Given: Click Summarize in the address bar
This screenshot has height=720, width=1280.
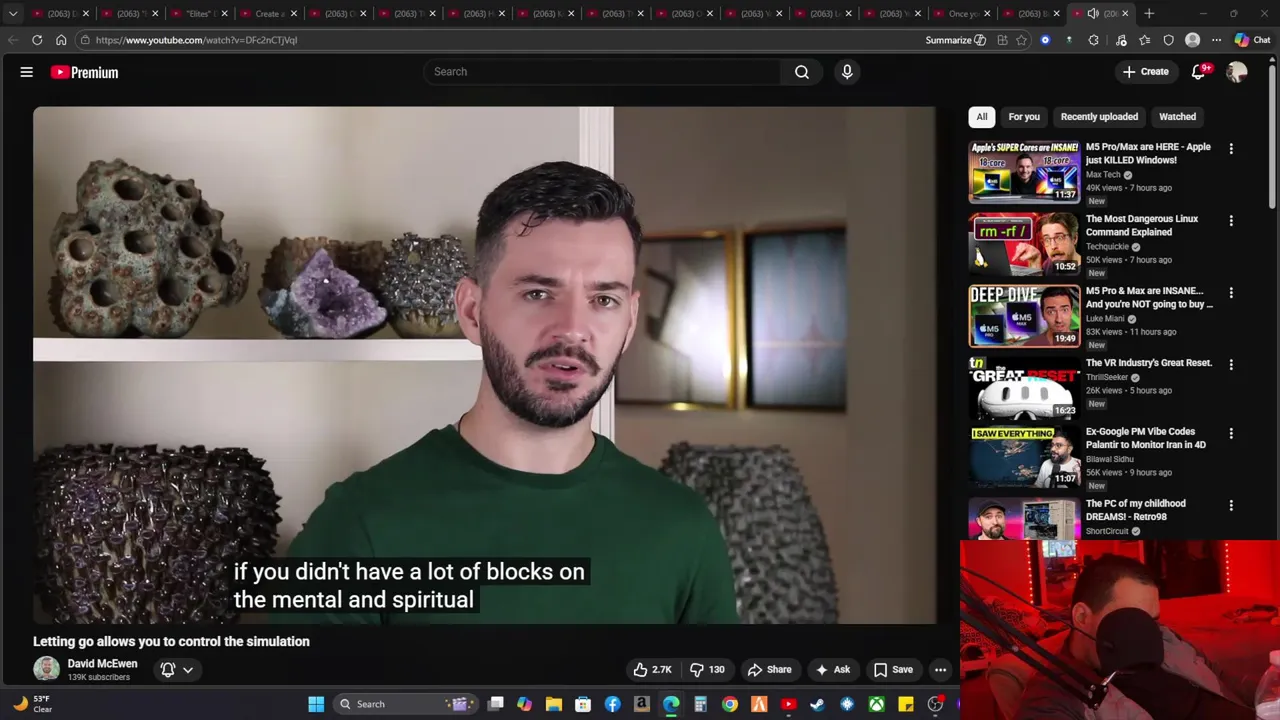Looking at the screenshot, I should click(x=956, y=40).
